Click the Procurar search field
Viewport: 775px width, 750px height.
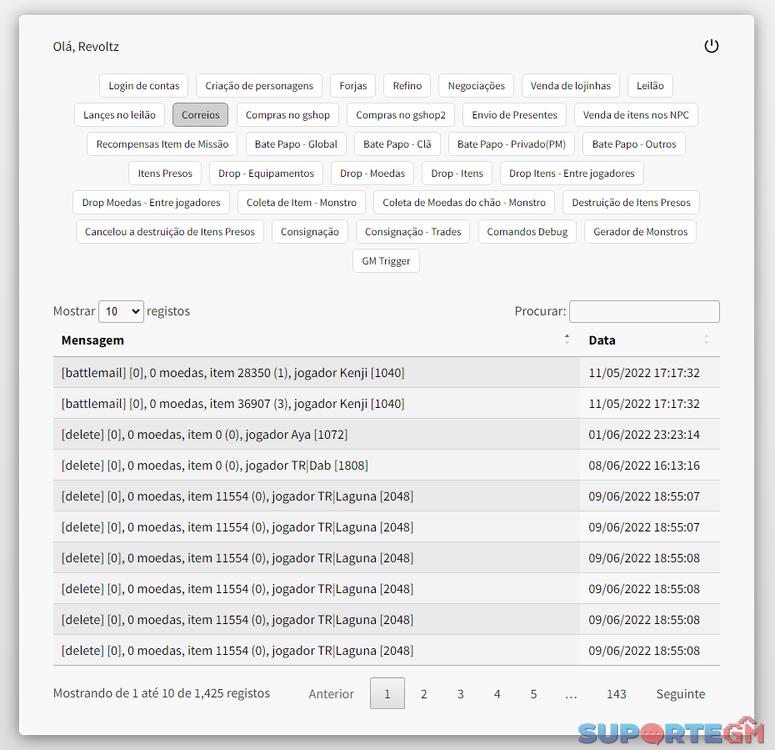[x=644, y=311]
